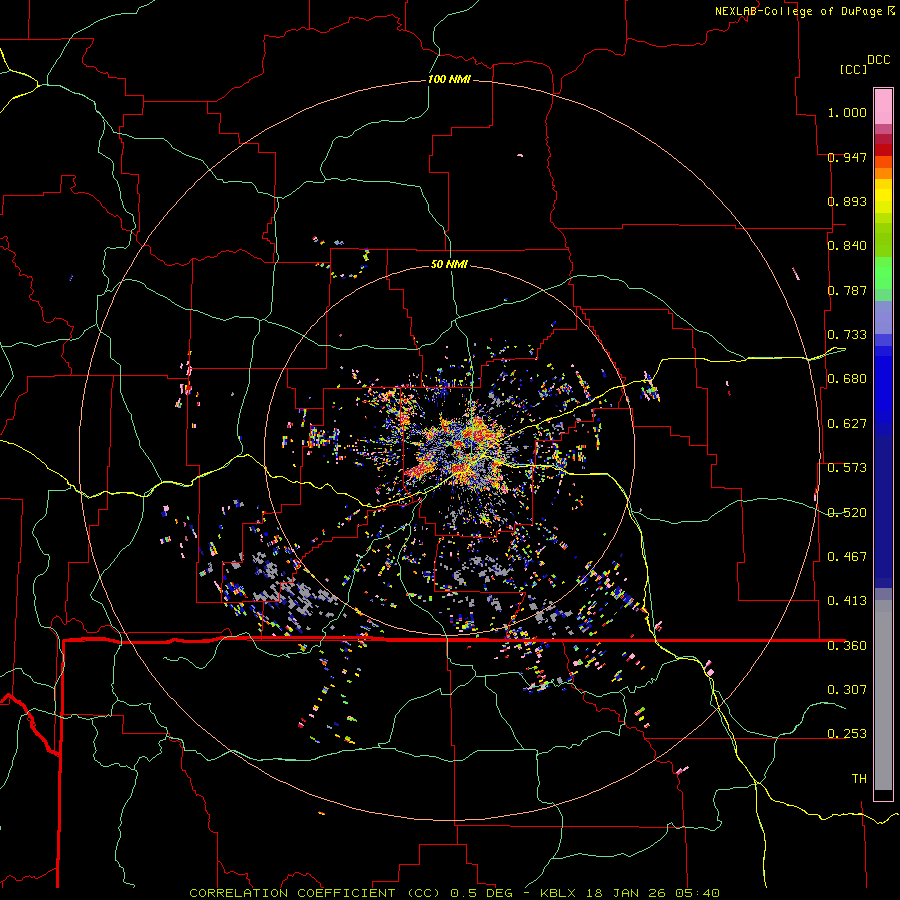900x900 pixels.
Task: Select the 1.000 scale value
Action: click(x=847, y=112)
